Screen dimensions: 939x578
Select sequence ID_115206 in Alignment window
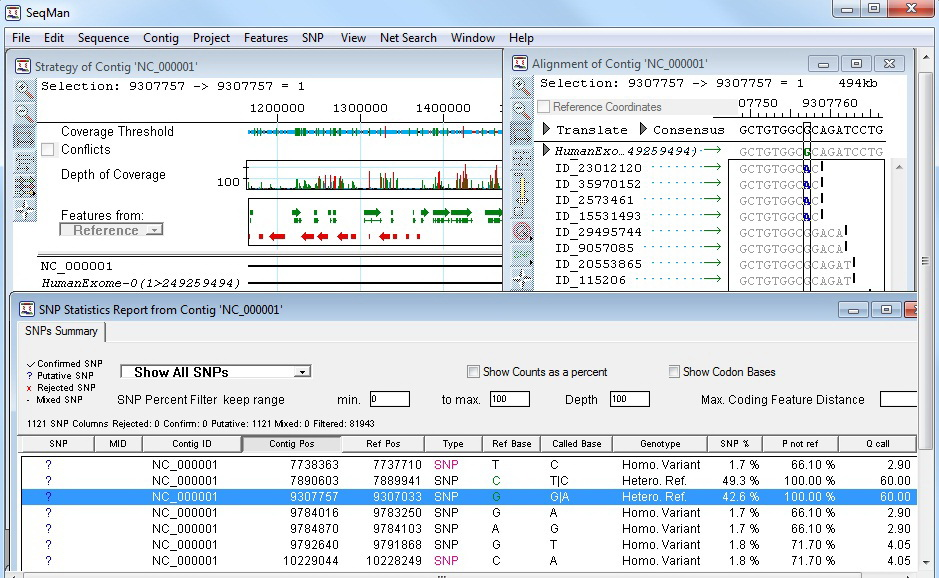point(590,280)
